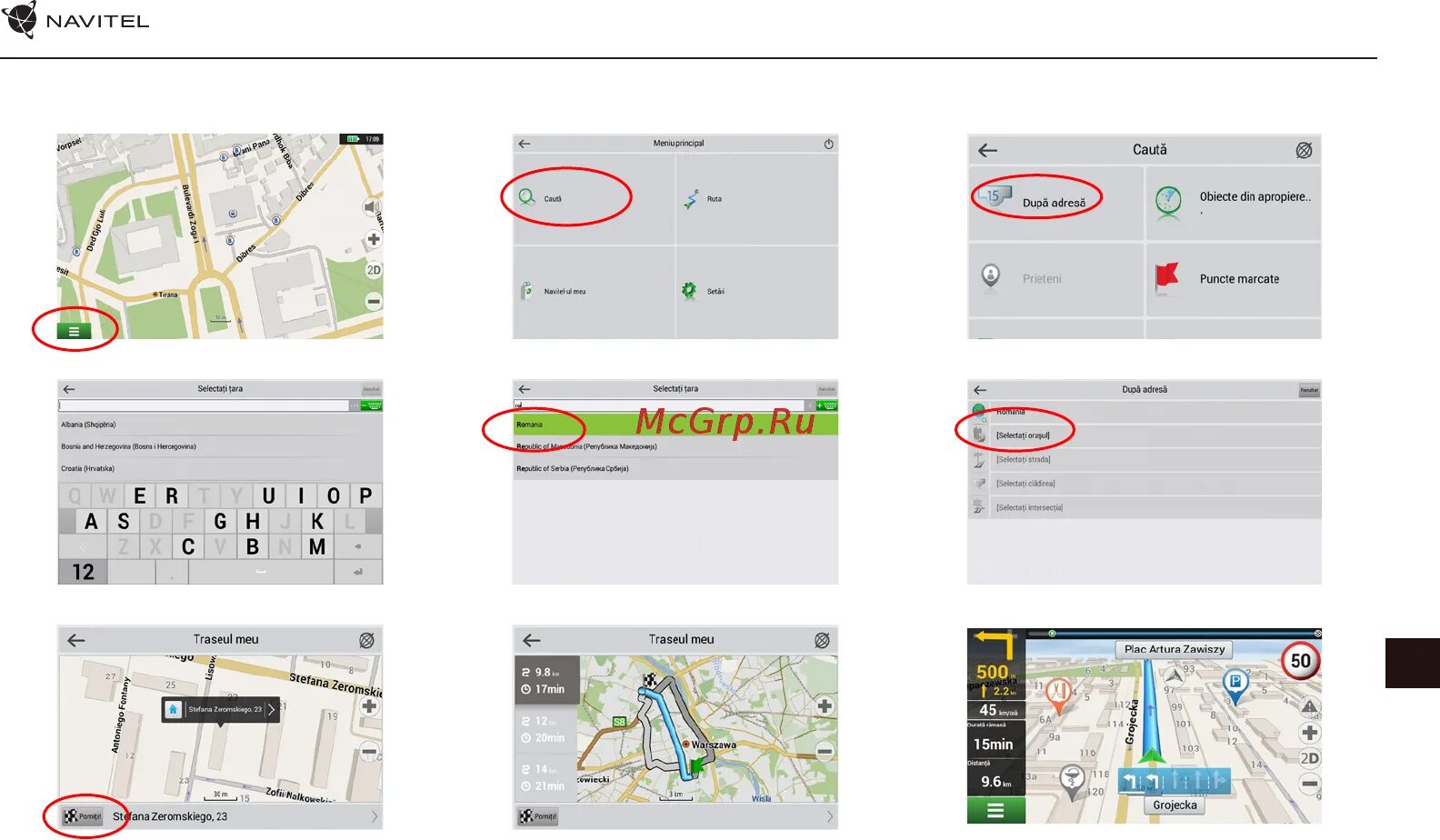Viewport: 1440px width, 840px height.
Task: Zoom out with minus on Tirana map
Action: point(374,301)
